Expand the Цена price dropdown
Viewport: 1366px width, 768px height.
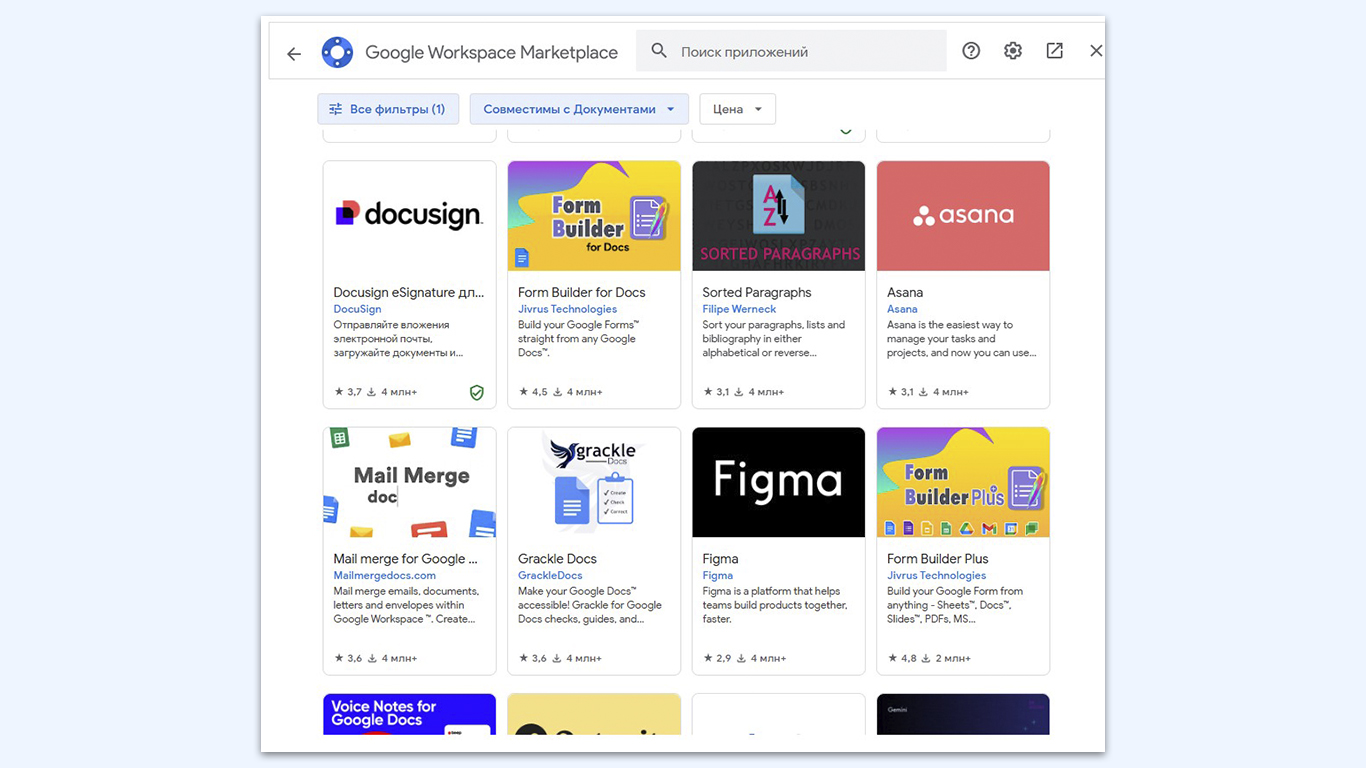[x=738, y=109]
